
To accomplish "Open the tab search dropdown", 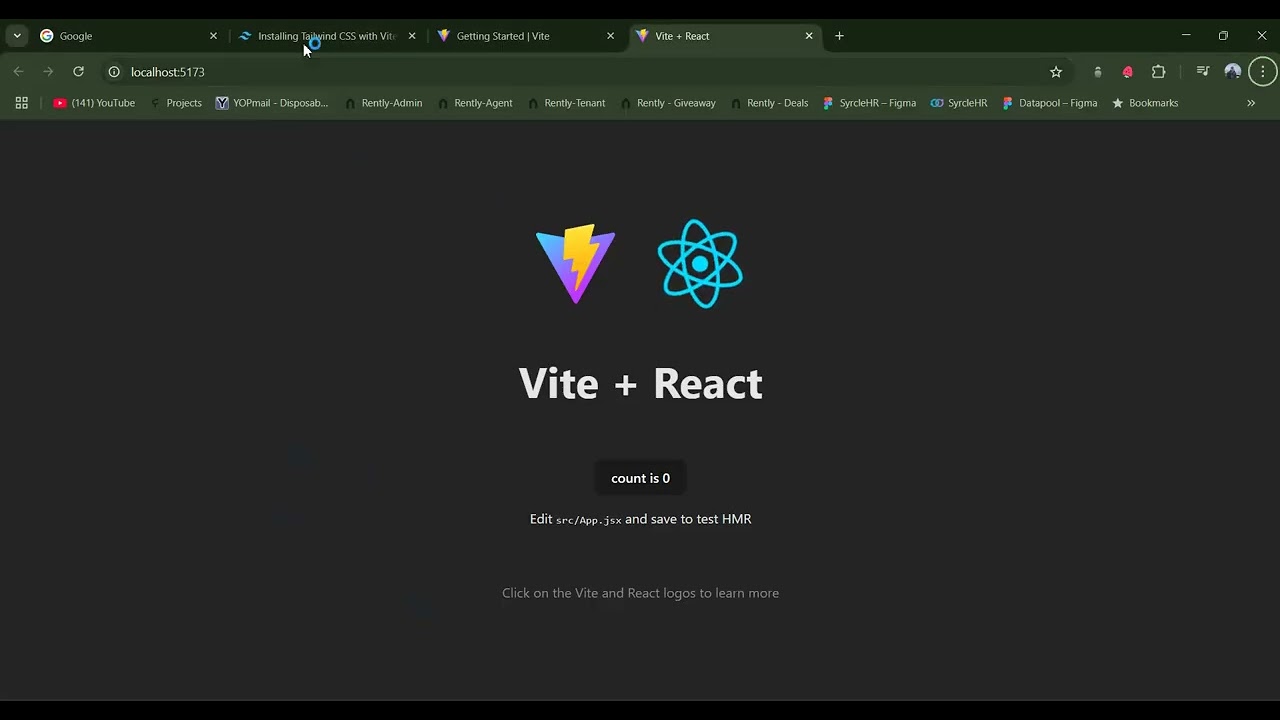I will tap(17, 36).
